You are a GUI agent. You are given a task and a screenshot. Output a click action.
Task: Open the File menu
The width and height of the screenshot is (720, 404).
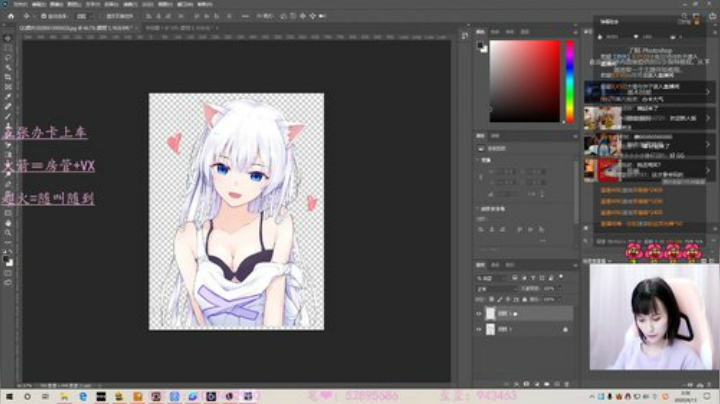coord(20,4)
